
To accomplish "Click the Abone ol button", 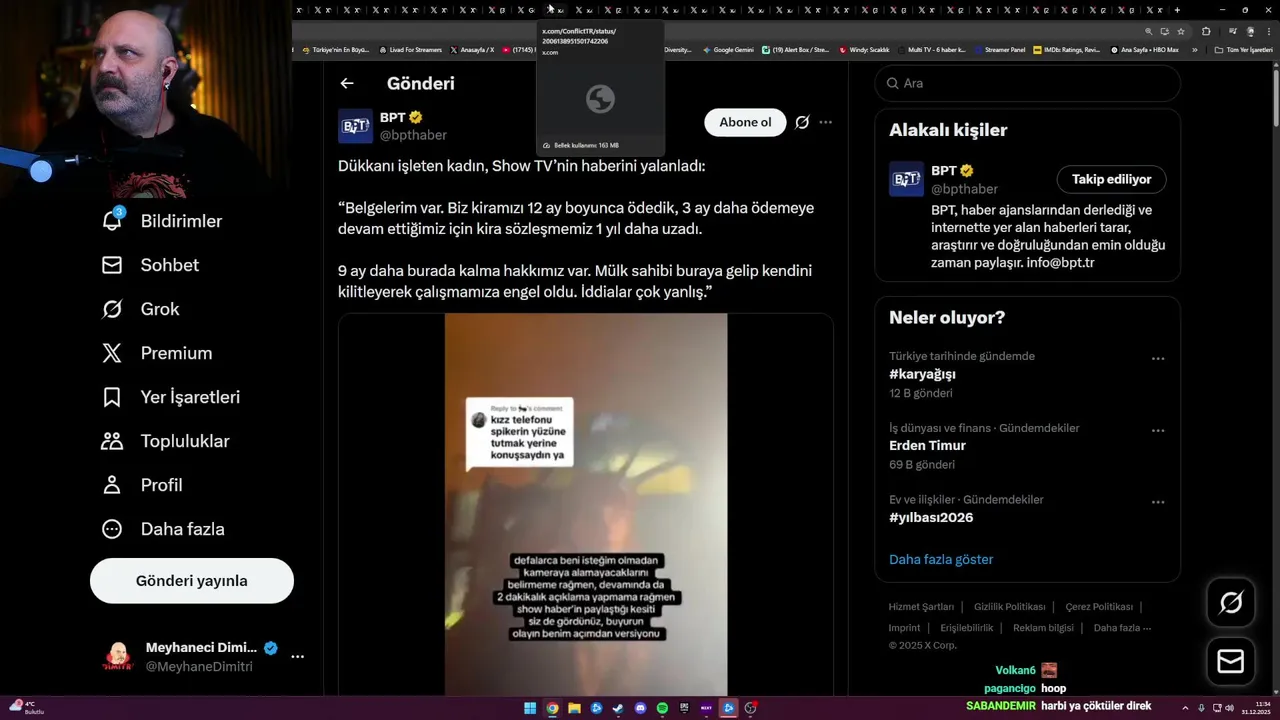I will coord(745,122).
